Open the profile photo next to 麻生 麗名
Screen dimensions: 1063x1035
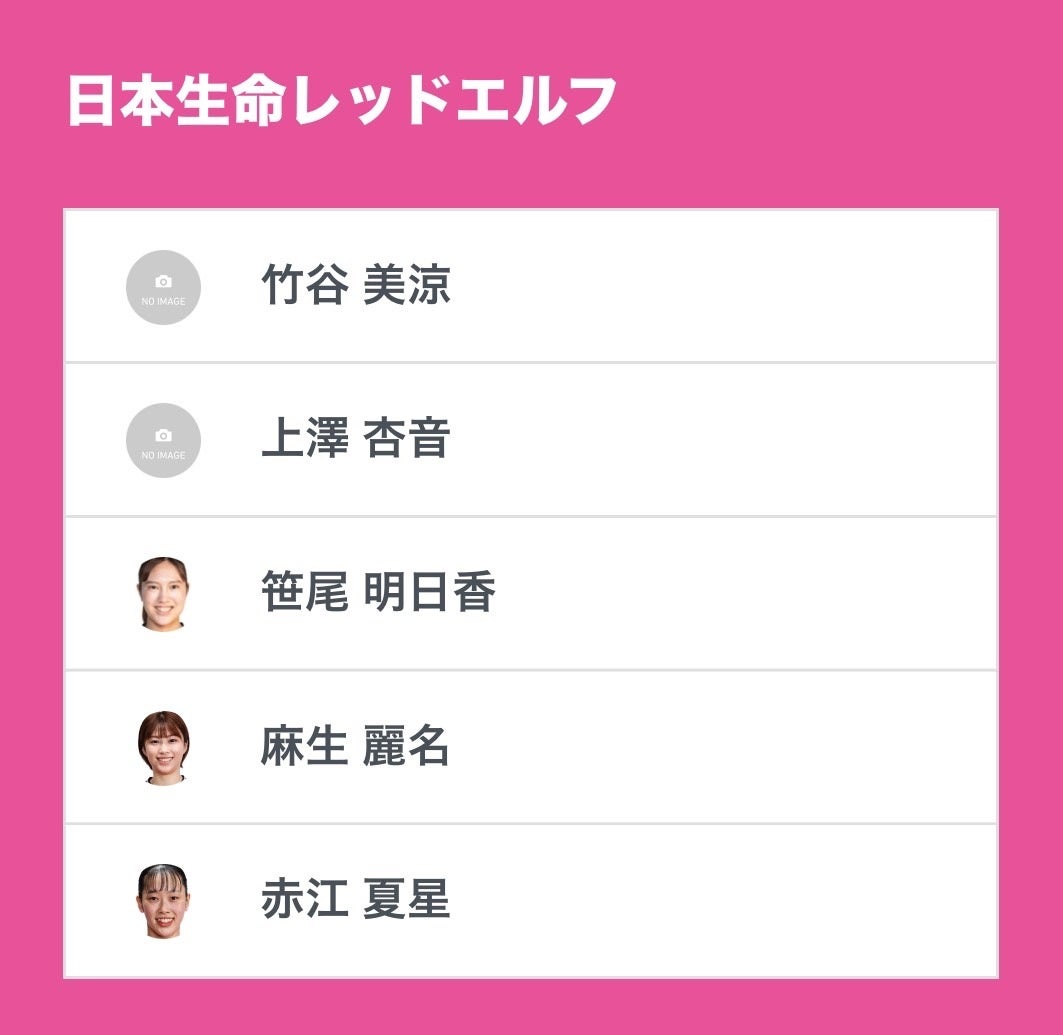click(163, 748)
